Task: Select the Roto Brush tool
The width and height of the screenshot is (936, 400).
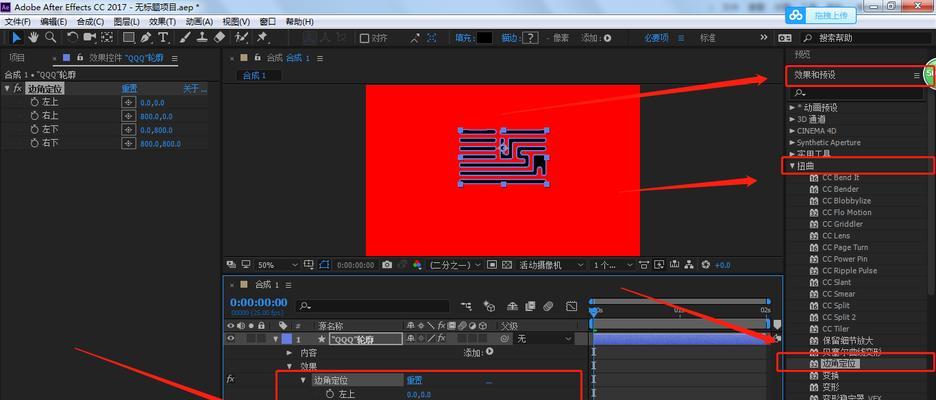Action: pyautogui.click(x=241, y=38)
